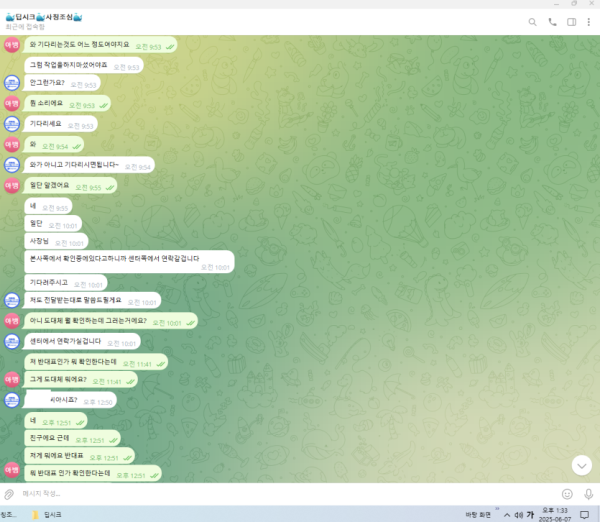The width and height of the screenshot is (600, 522).
Task: Open the three-dot chat options menu
Action: tap(589, 22)
